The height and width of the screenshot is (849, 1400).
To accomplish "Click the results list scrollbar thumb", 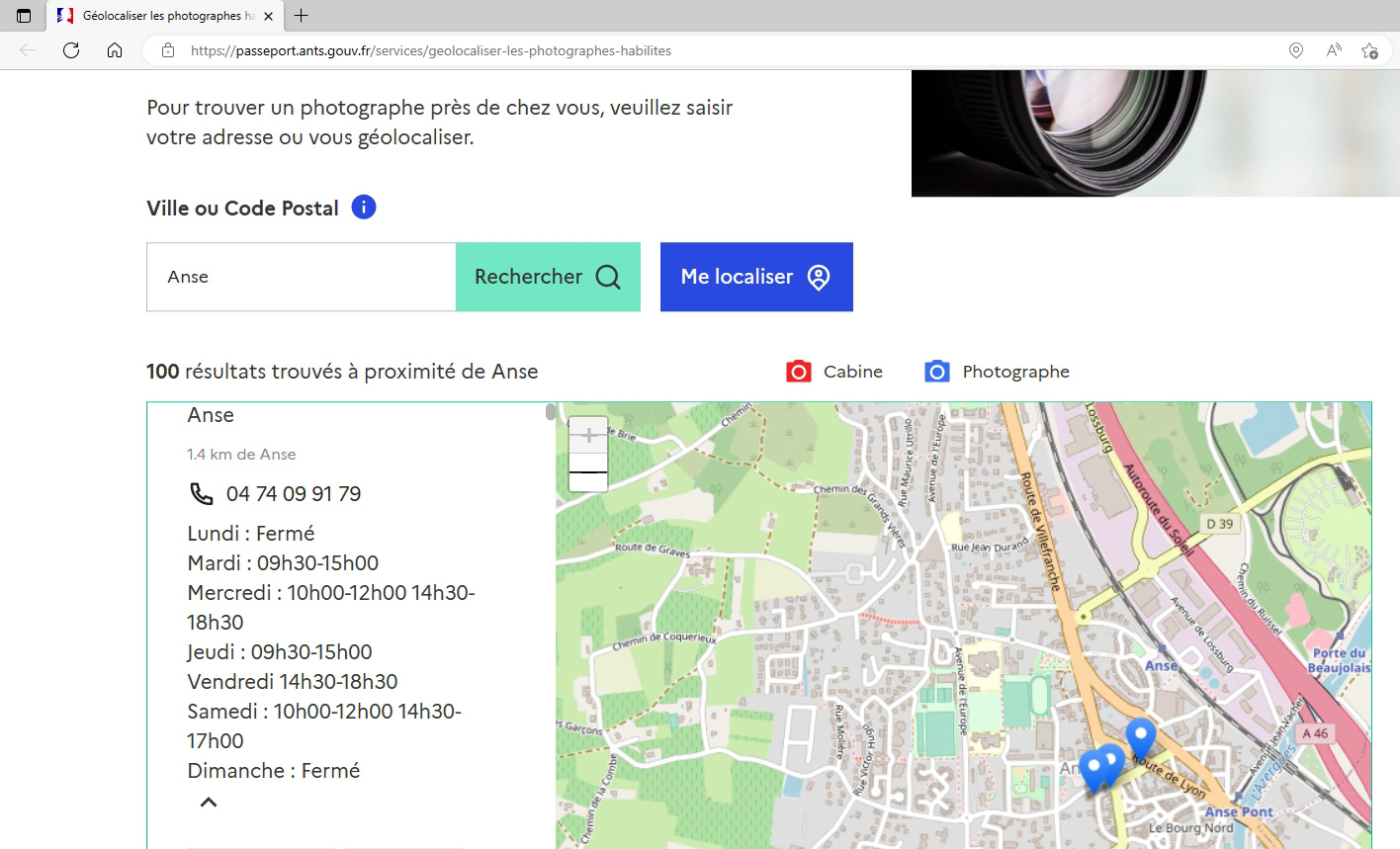I will point(551,412).
